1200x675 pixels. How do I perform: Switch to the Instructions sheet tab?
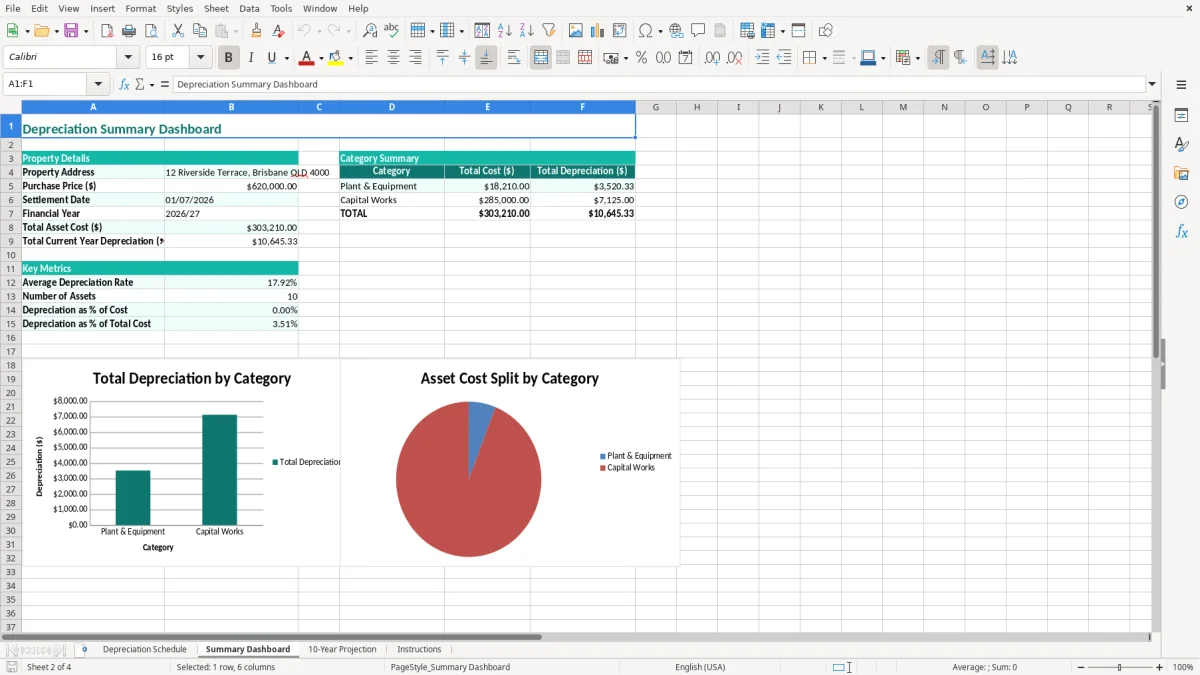419,649
